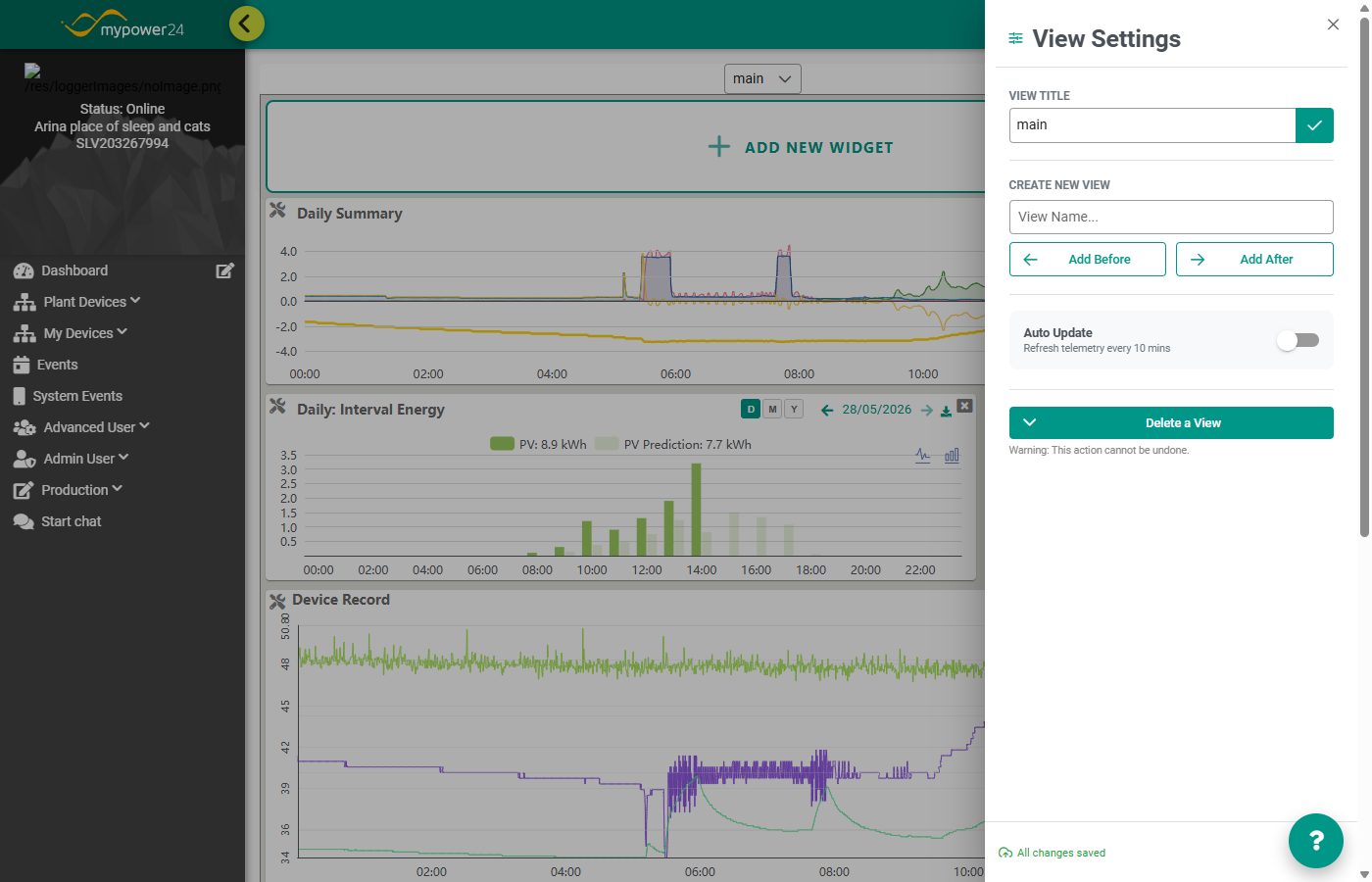
Task: Click the View Name input field
Action: coord(1171,217)
